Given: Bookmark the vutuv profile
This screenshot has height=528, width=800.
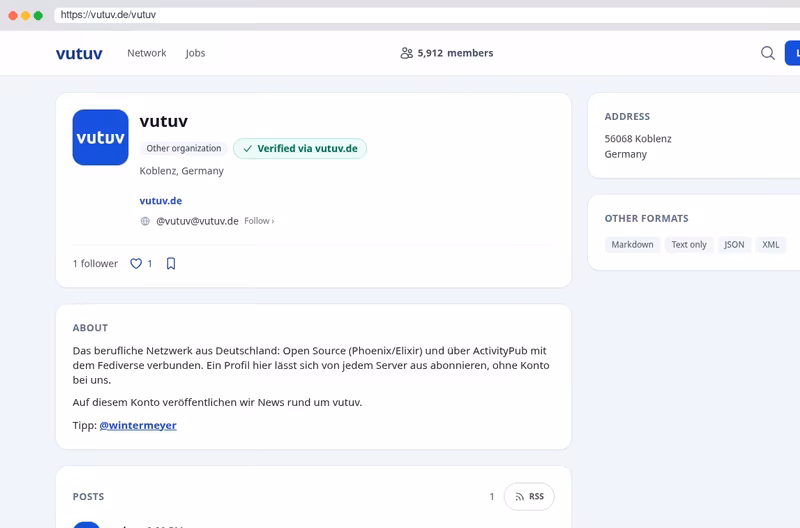Looking at the screenshot, I should (171, 264).
